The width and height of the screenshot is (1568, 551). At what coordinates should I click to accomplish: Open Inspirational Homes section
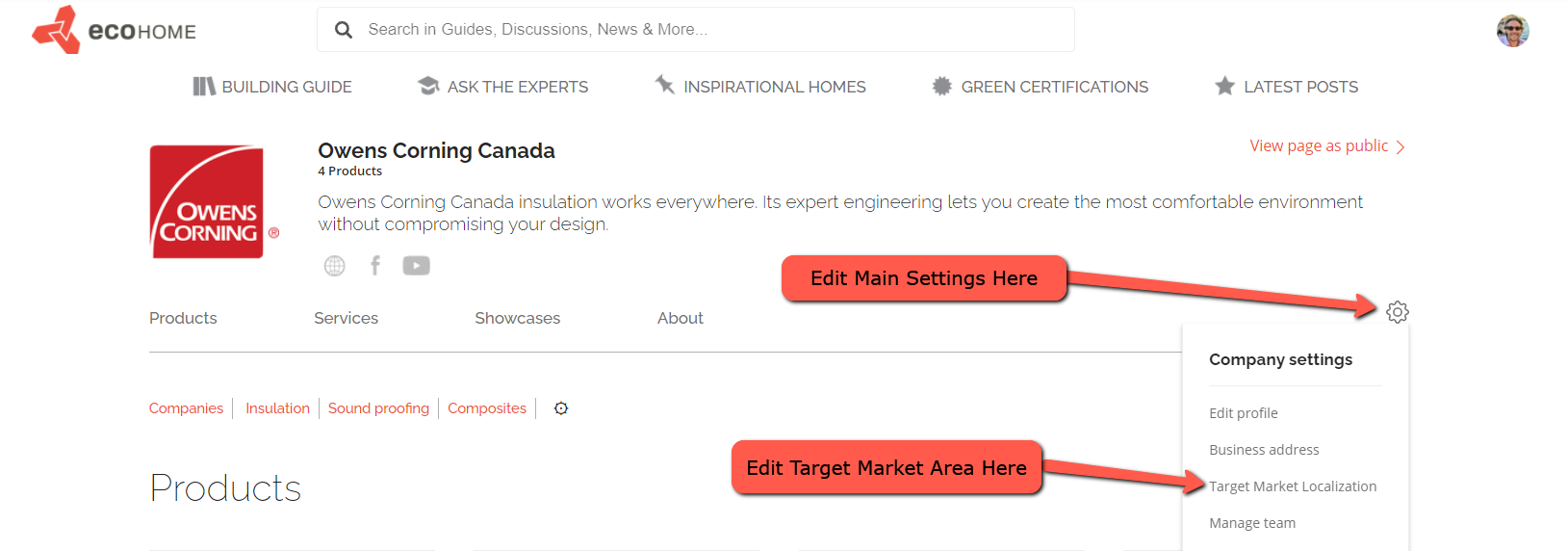pyautogui.click(x=760, y=87)
